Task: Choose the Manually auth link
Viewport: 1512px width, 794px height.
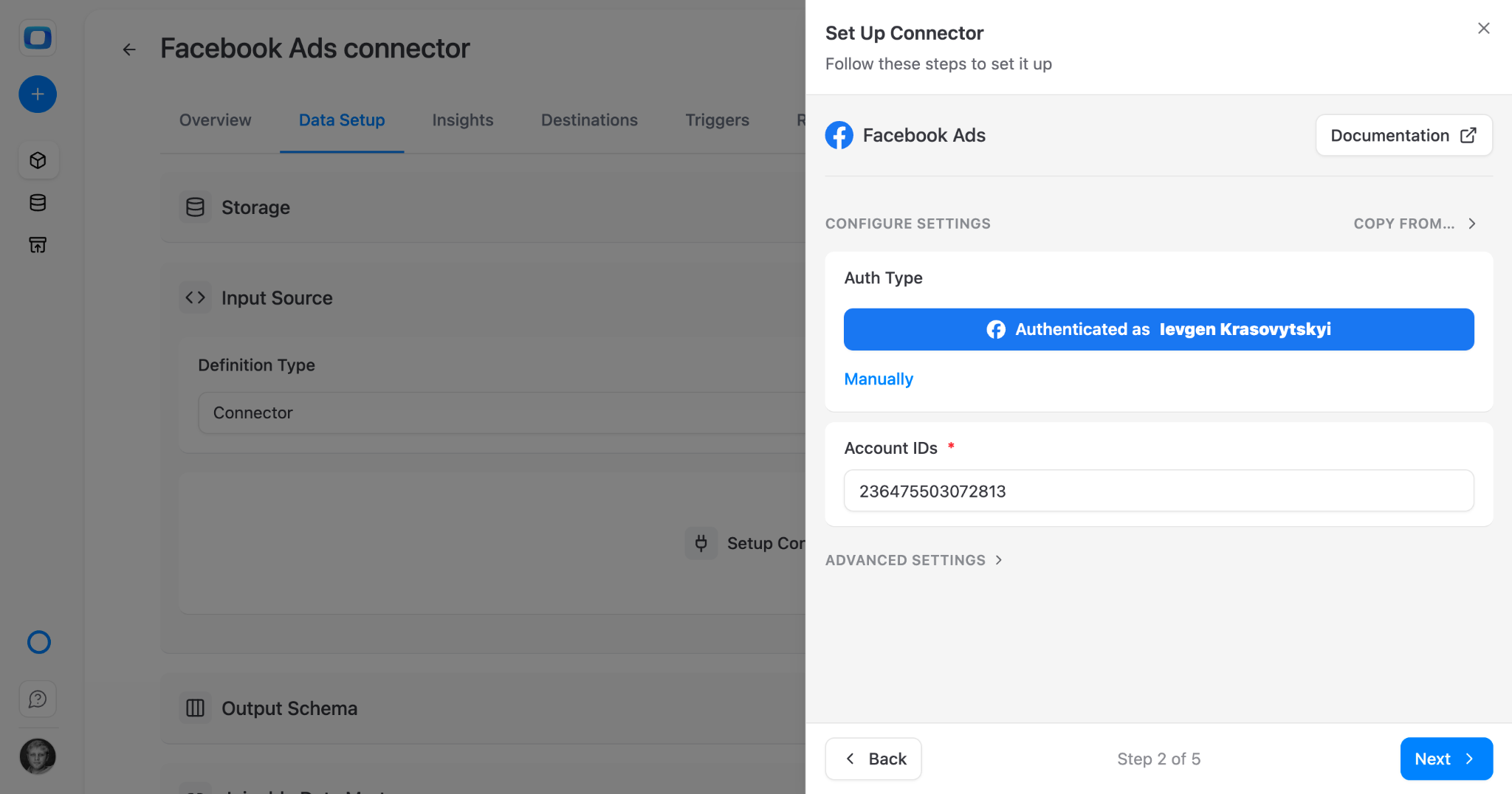Action: pyautogui.click(x=879, y=379)
